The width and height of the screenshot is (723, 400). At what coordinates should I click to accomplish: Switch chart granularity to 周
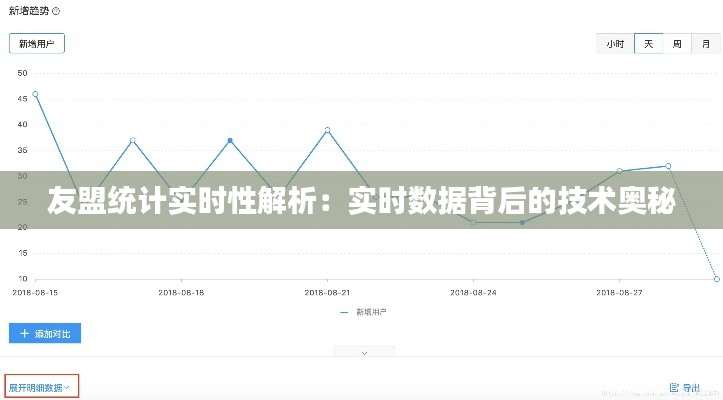pos(677,44)
